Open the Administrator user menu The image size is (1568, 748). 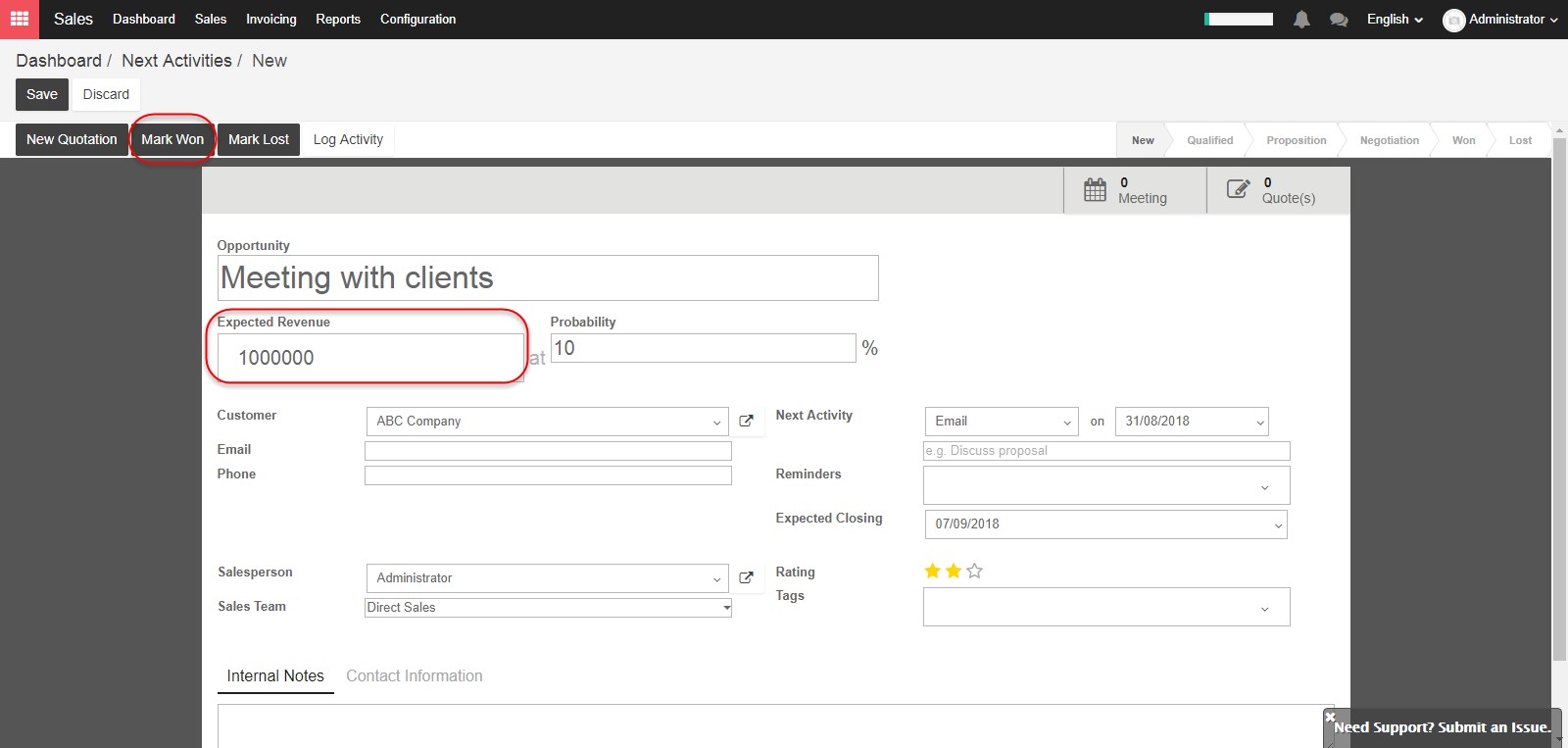[1500, 20]
